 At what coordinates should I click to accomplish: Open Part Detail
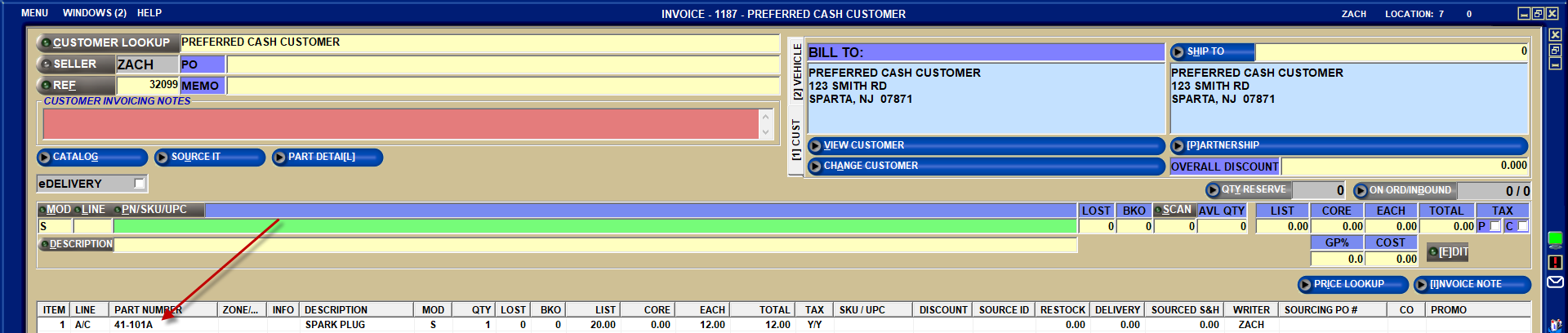(x=327, y=157)
